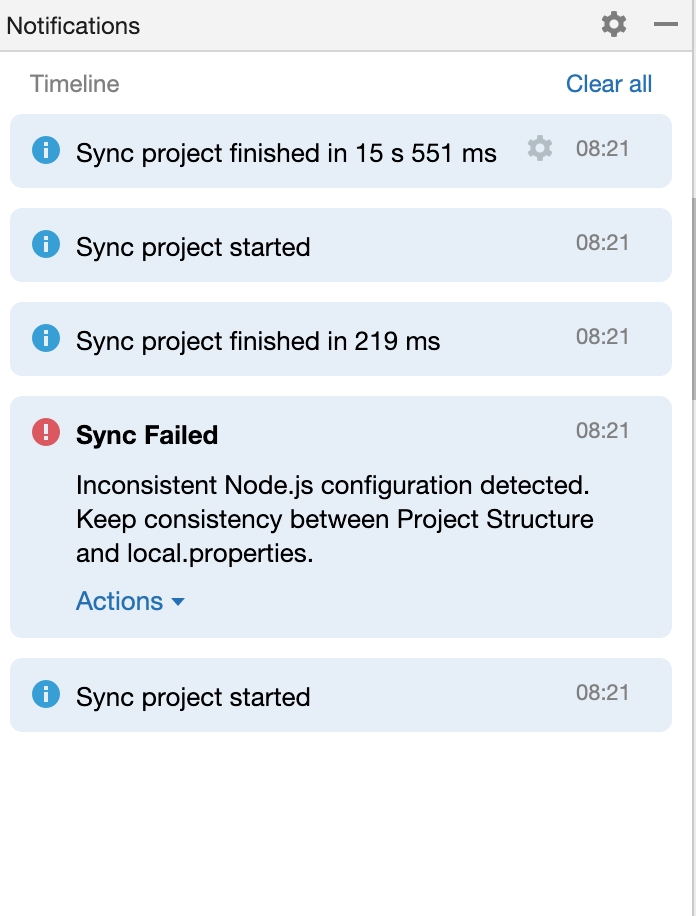This screenshot has width=696, height=916.
Task: Click gear icon on 15 s 551 ms notification
Action: pos(540,149)
